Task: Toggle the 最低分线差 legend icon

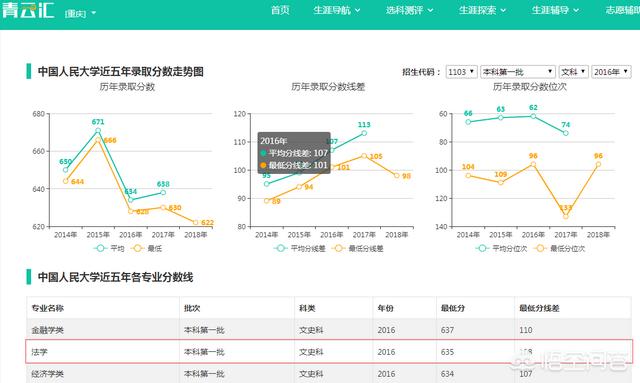Action: click(x=338, y=248)
